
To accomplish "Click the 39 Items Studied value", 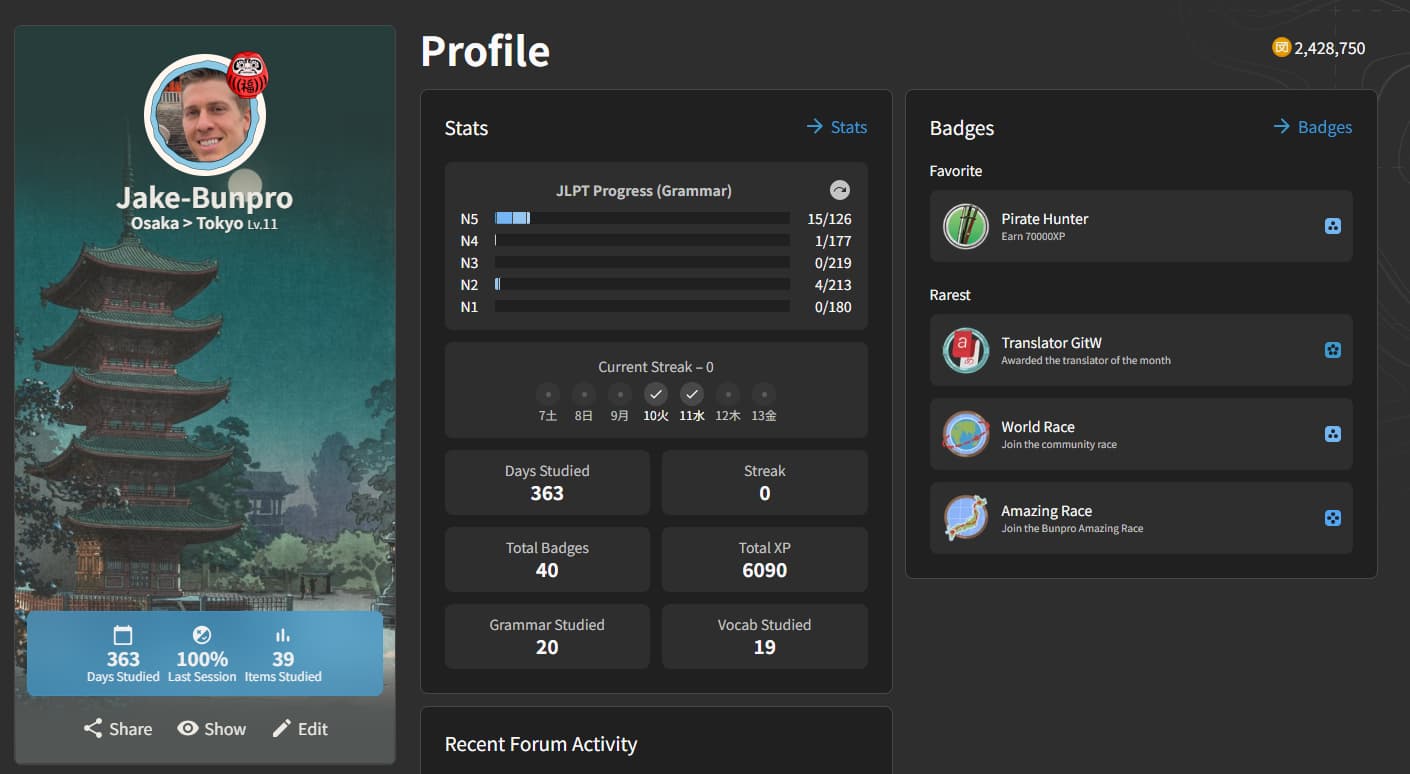I will [283, 659].
